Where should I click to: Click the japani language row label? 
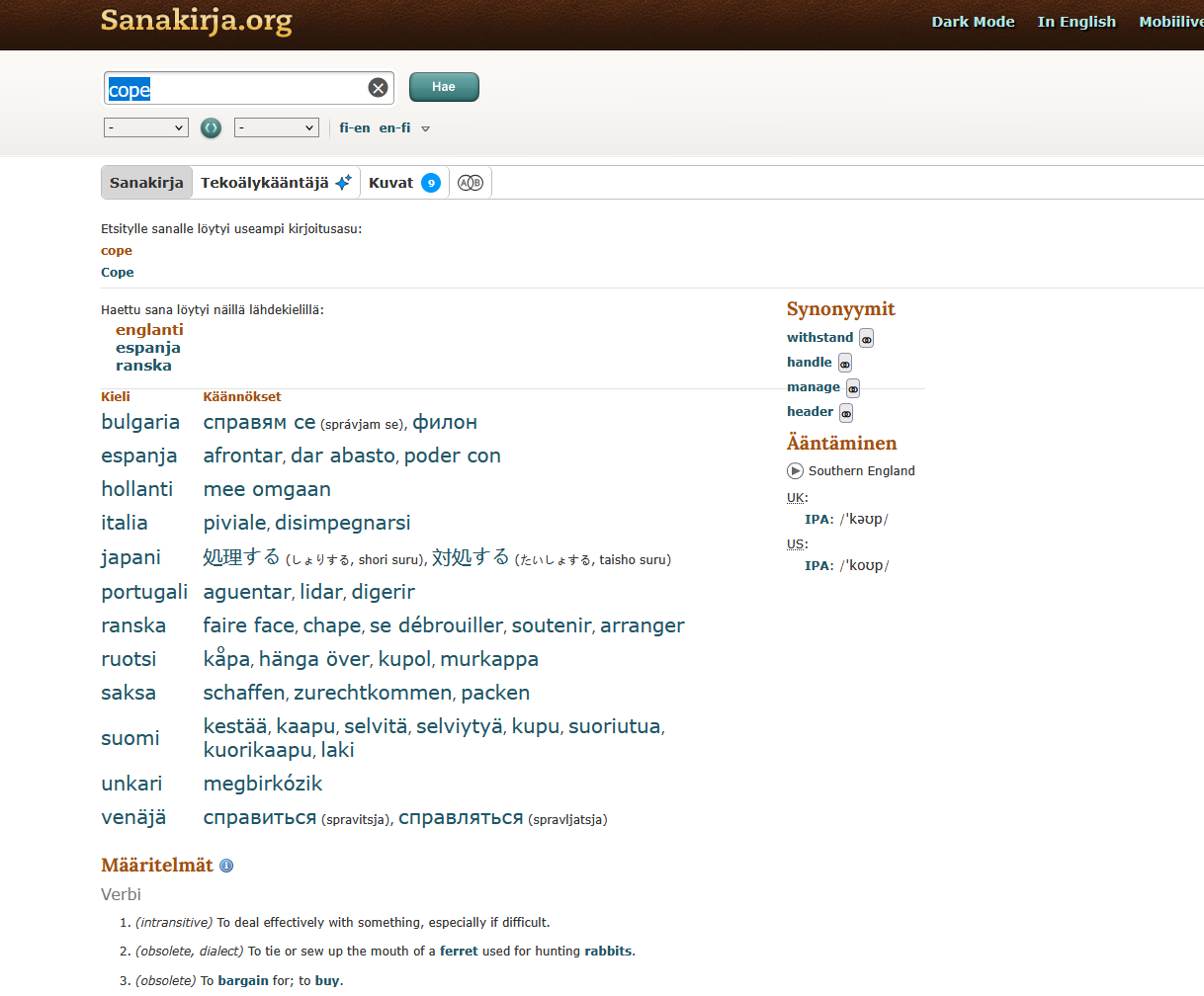point(130,558)
